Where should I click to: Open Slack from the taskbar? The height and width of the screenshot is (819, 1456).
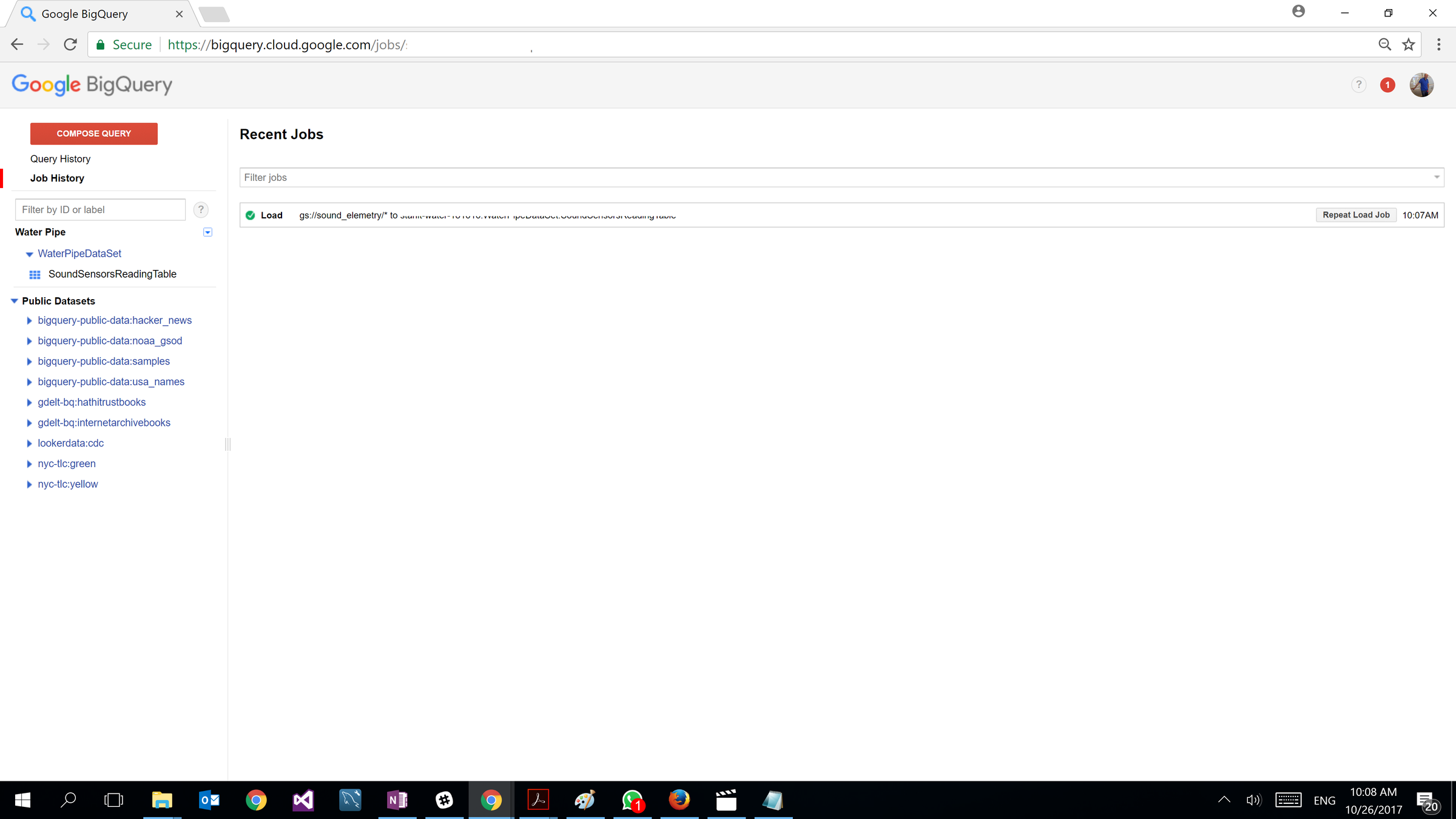pos(445,800)
